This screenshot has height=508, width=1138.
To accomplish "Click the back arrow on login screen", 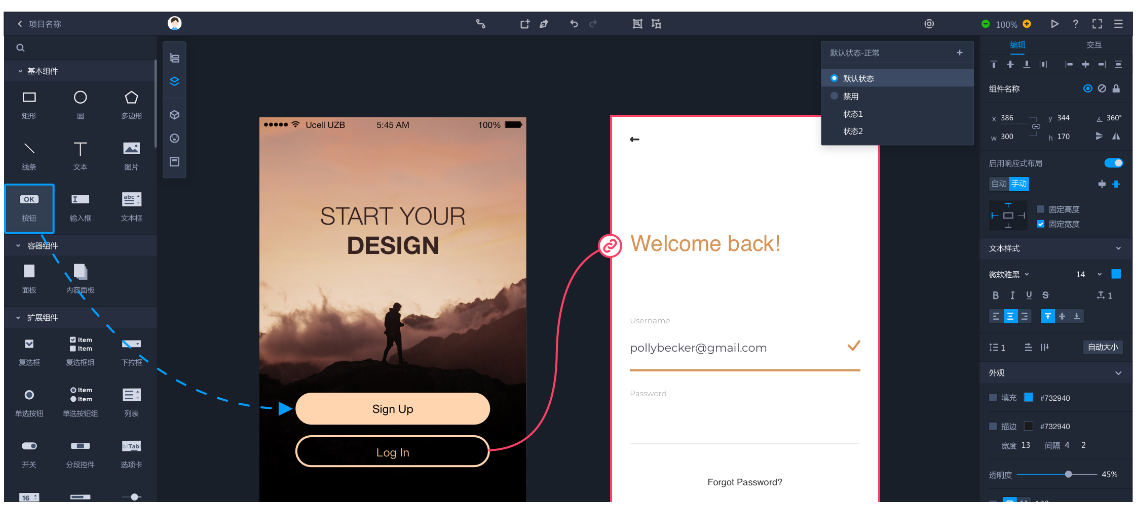I will coord(634,139).
